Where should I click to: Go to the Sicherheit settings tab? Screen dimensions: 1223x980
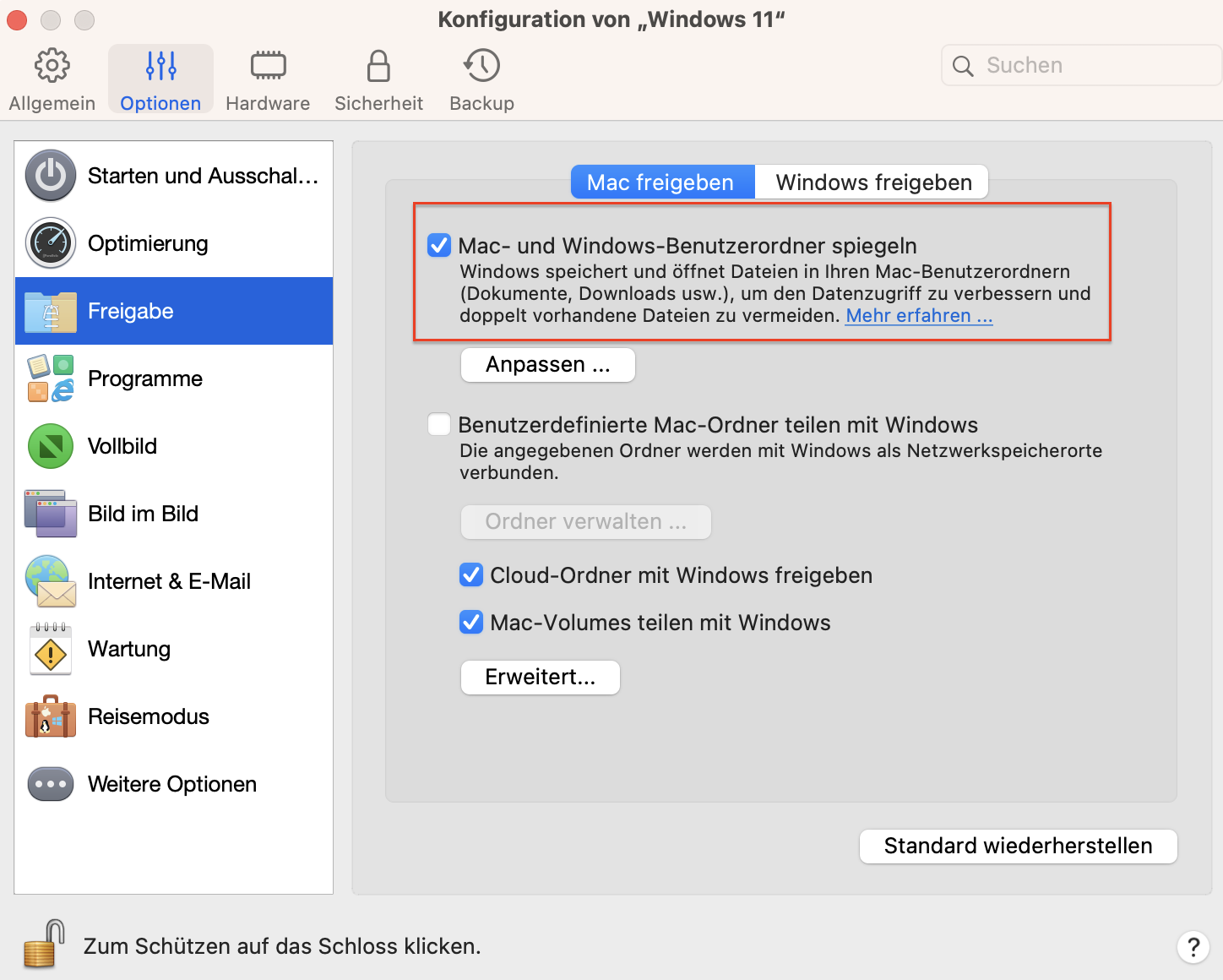tap(378, 80)
